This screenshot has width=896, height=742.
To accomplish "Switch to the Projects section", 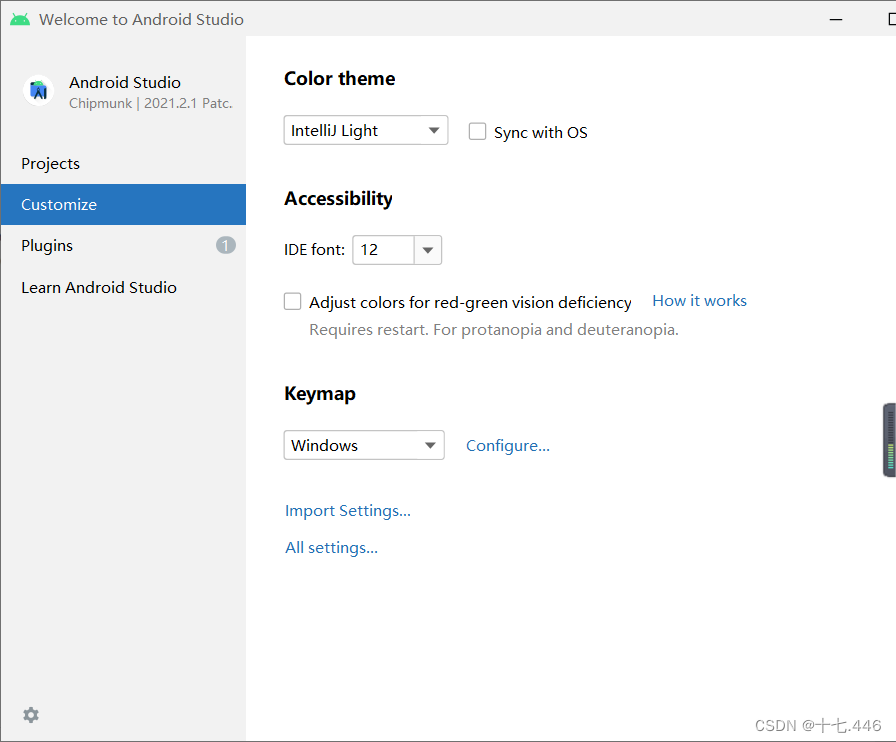I will coord(50,163).
